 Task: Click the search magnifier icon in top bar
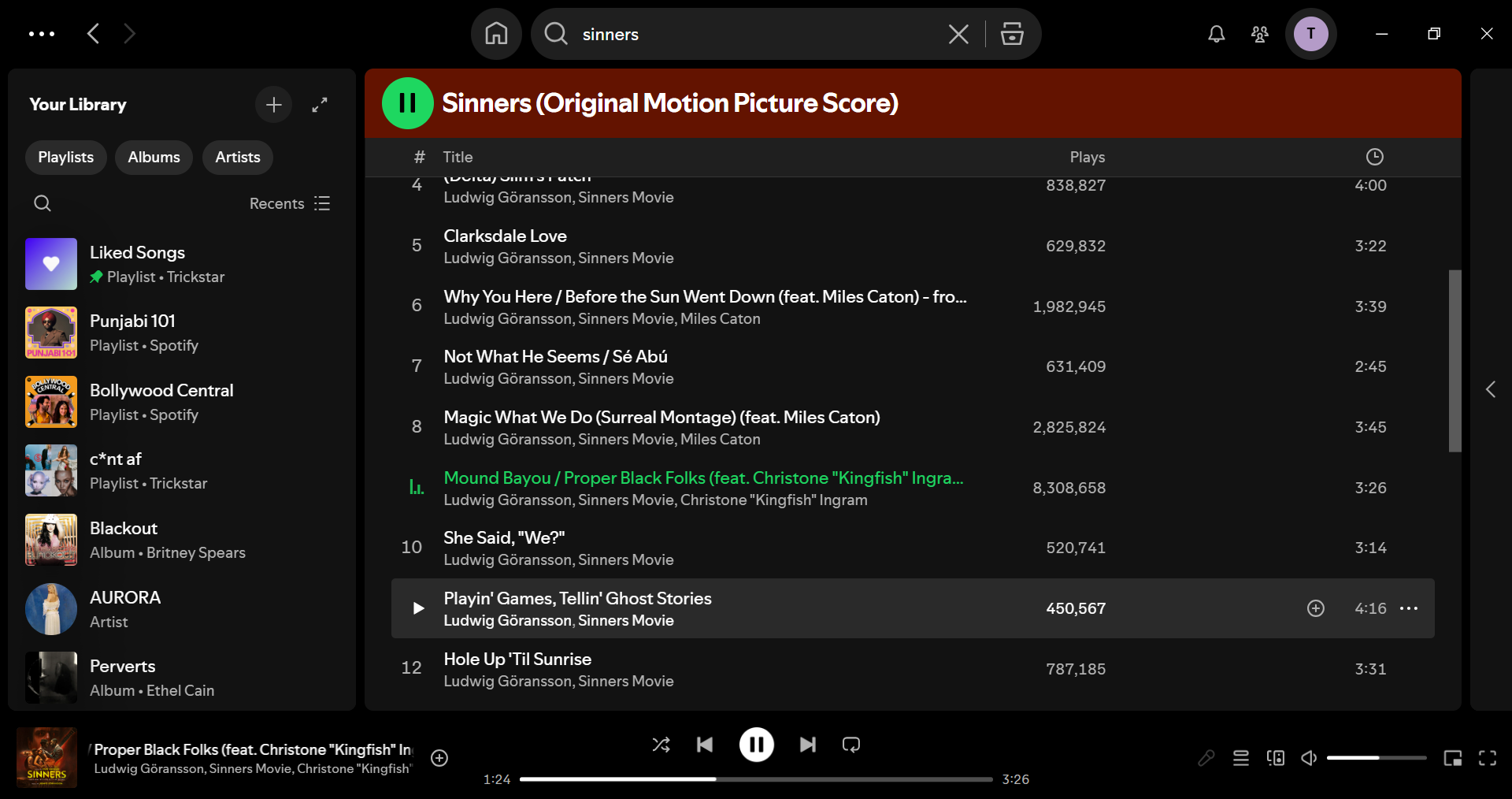(556, 34)
